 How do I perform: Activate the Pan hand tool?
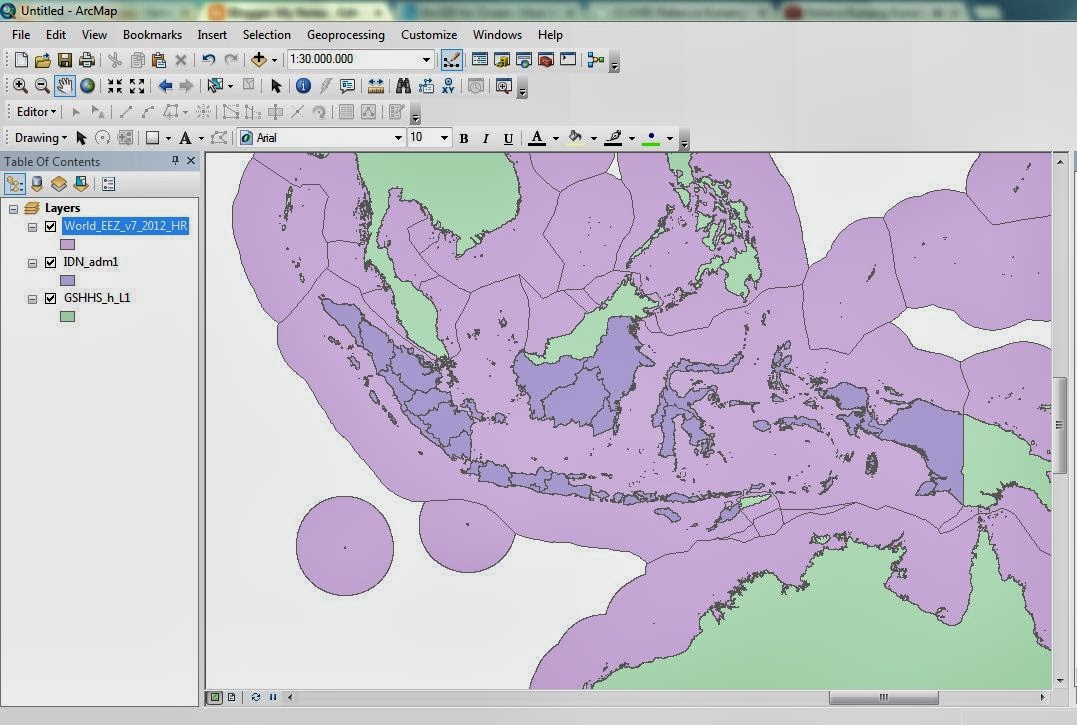pos(65,86)
